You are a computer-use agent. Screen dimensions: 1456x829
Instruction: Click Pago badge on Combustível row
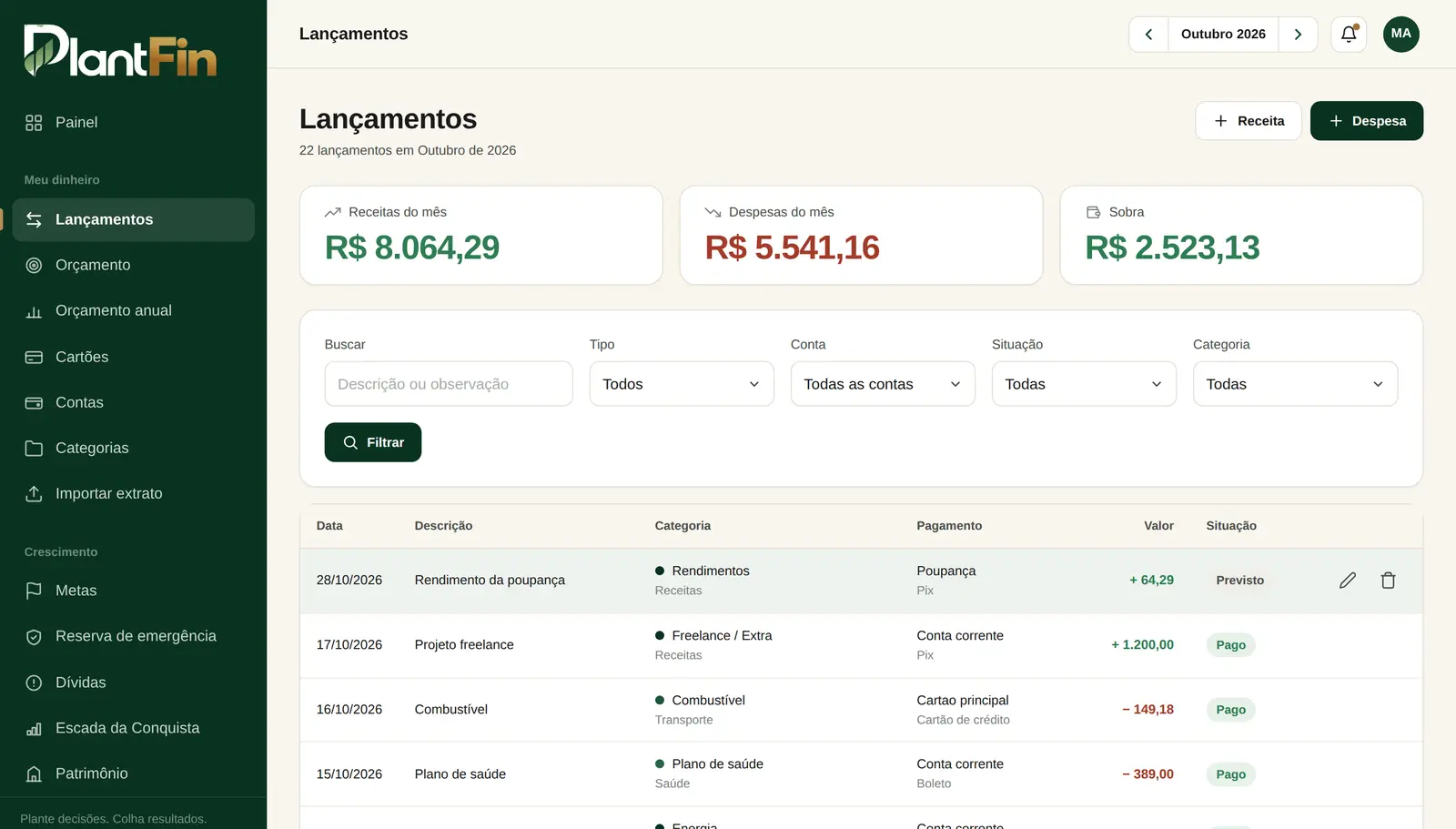point(1230,710)
